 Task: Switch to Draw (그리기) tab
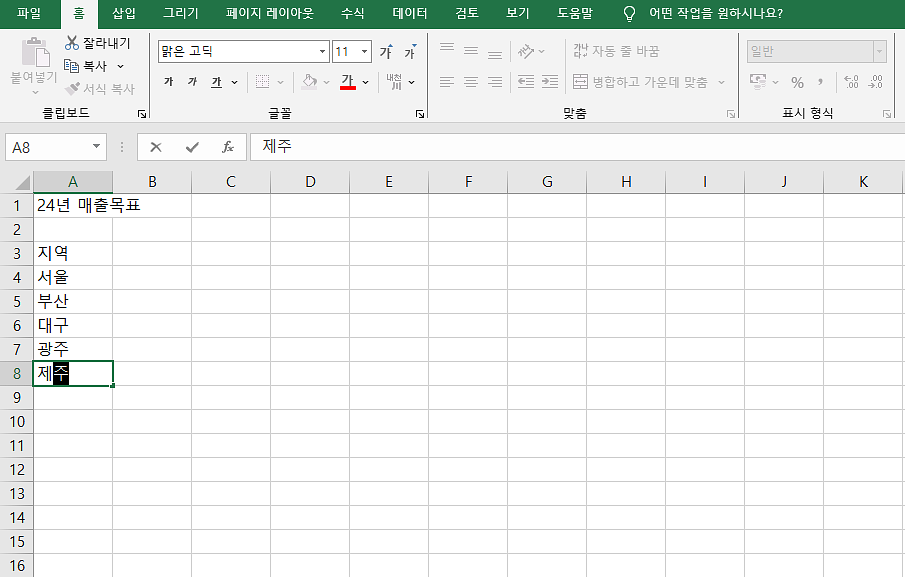pos(181,13)
